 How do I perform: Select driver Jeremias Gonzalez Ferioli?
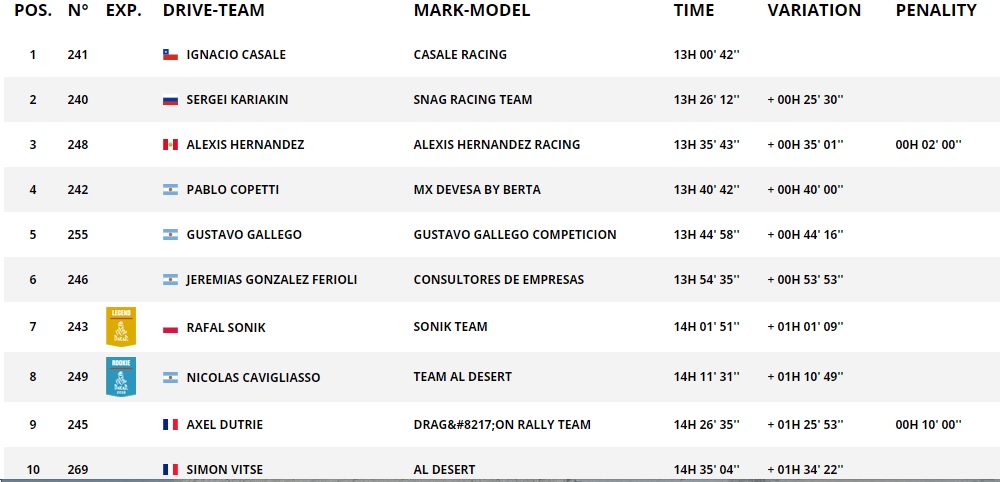271,280
